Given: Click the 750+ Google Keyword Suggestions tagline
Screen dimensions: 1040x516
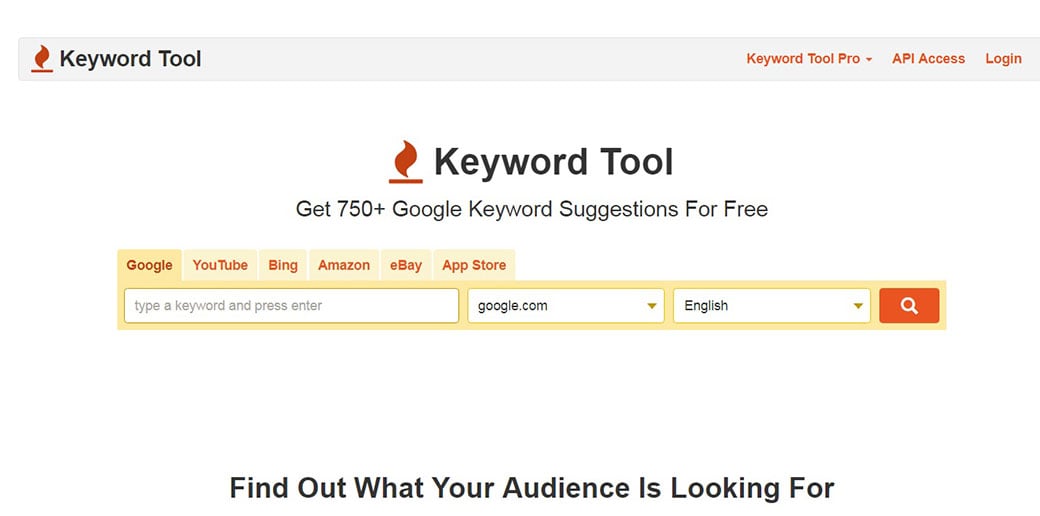Looking at the screenshot, I should [x=532, y=209].
